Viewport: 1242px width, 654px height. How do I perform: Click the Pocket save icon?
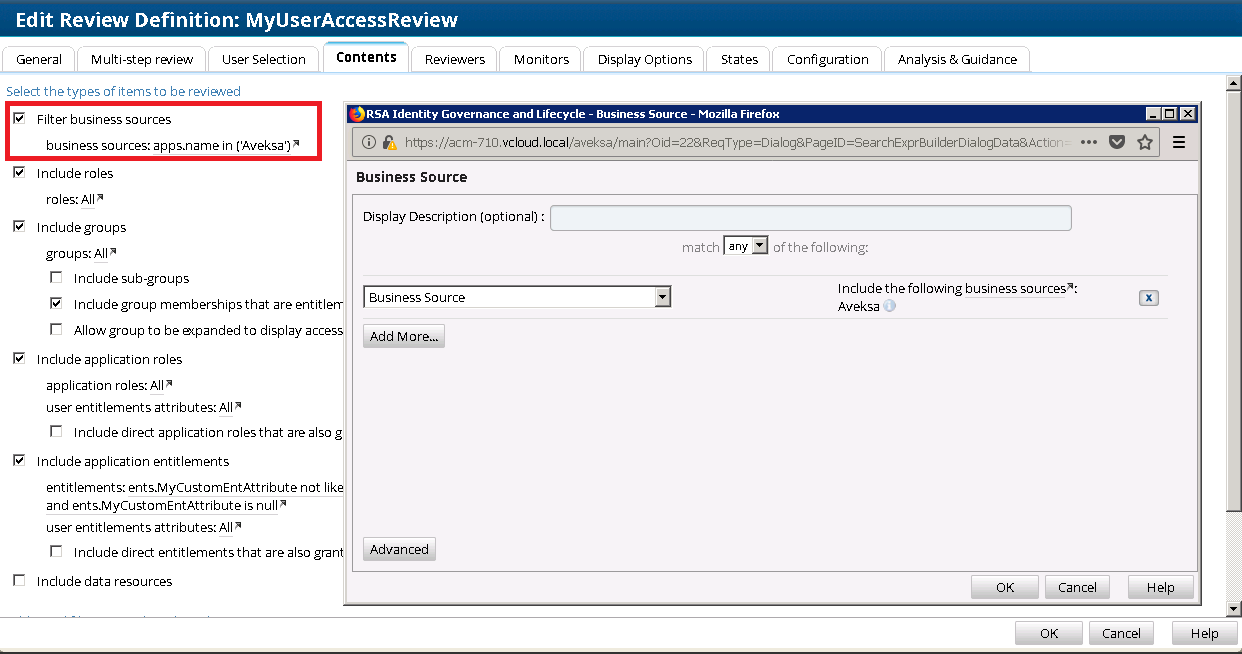pos(1117,143)
